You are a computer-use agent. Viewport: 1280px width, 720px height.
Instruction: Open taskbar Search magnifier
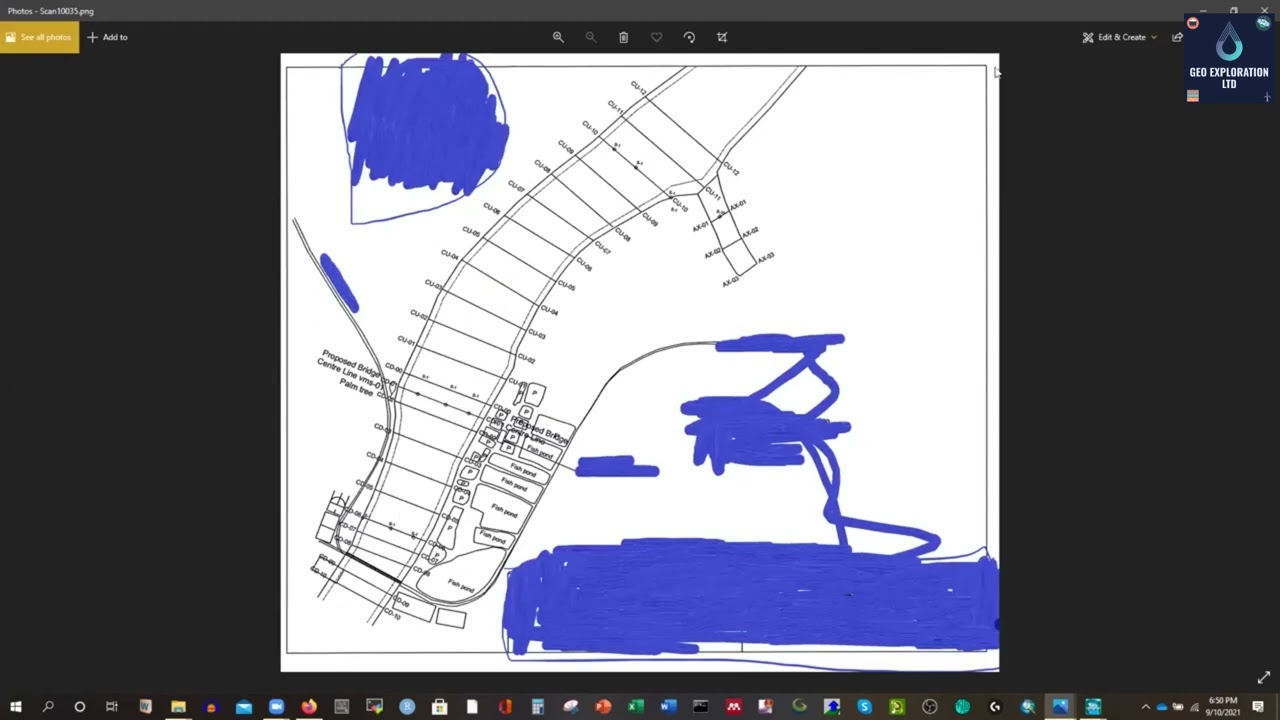[x=48, y=707]
